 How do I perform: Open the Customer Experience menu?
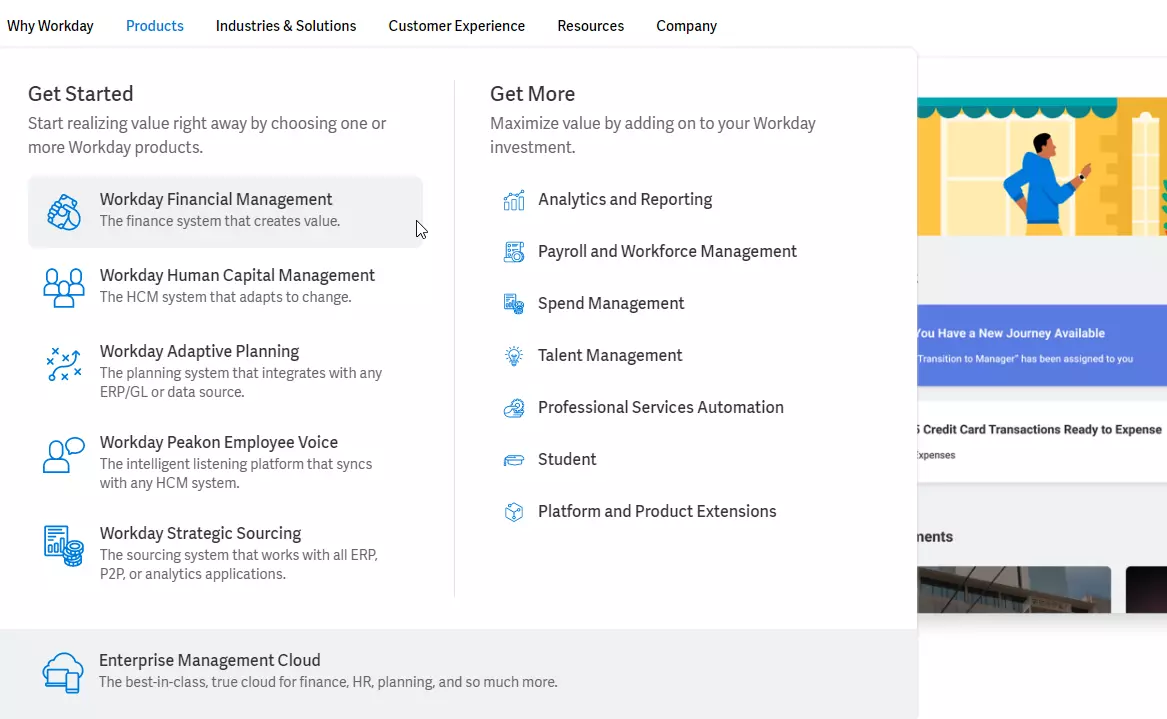[457, 26]
